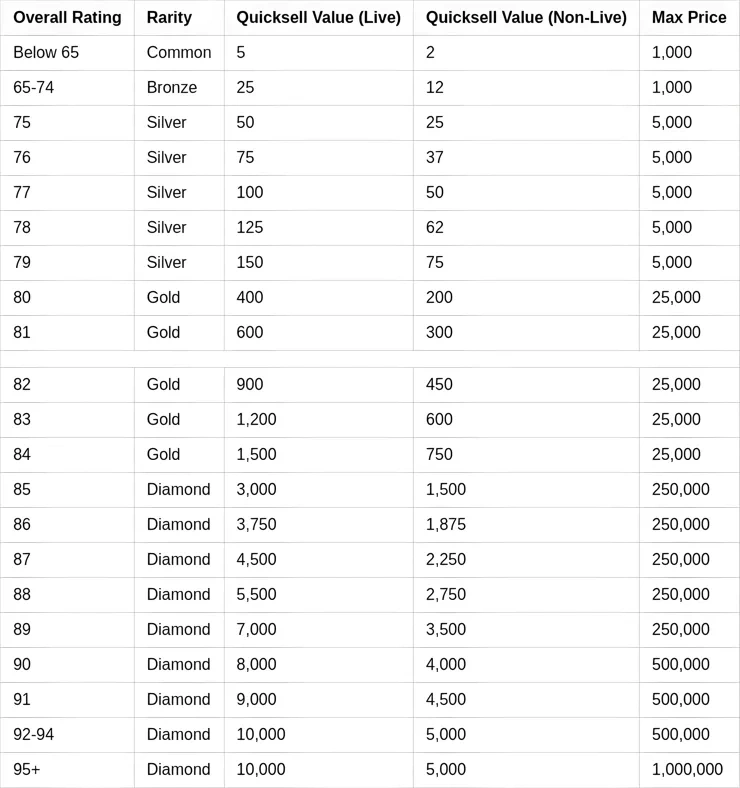Click the 'Overall Rating' column header
This screenshot has width=740, height=788.
[67, 18]
